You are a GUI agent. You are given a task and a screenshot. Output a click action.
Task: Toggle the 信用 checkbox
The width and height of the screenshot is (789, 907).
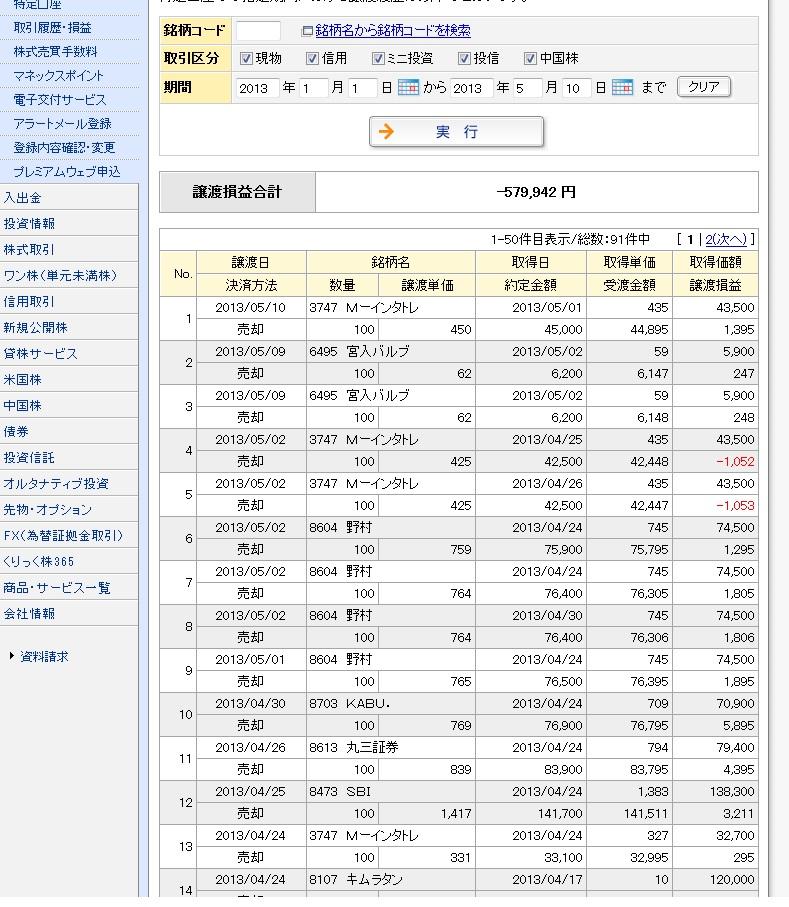[x=312, y=58]
